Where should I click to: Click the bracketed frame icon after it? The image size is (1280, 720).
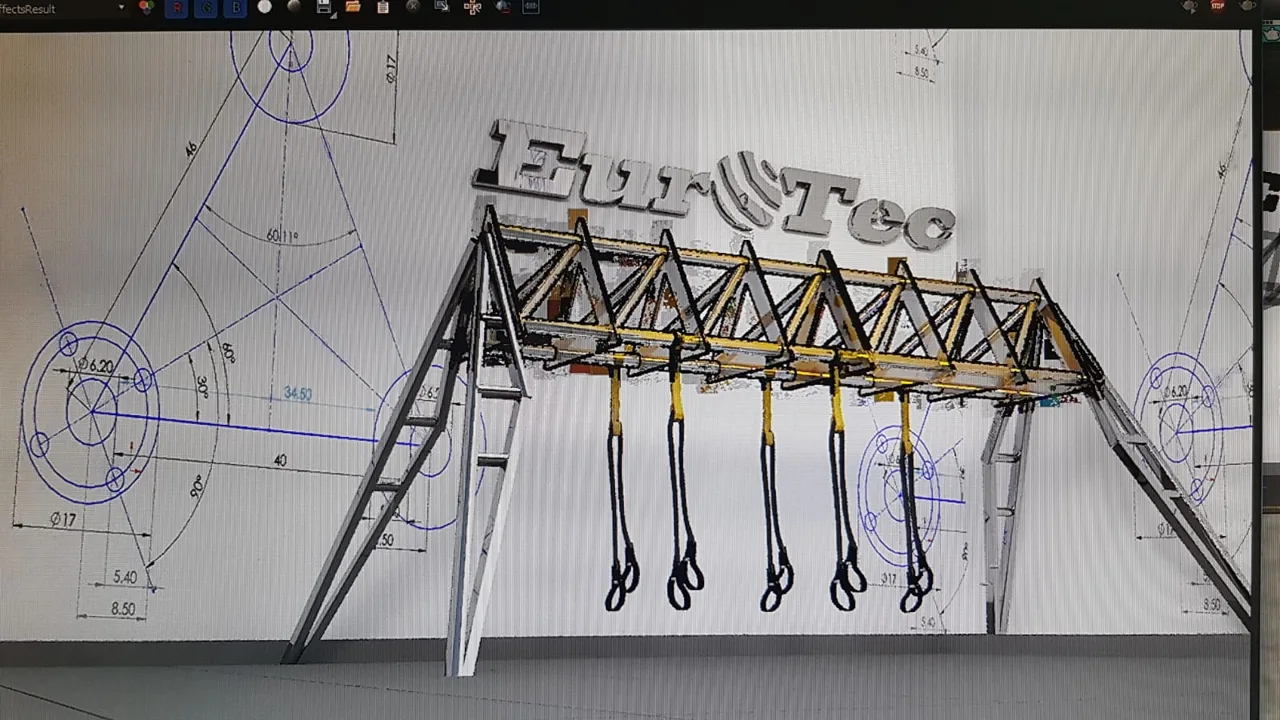pyautogui.click(x=531, y=7)
